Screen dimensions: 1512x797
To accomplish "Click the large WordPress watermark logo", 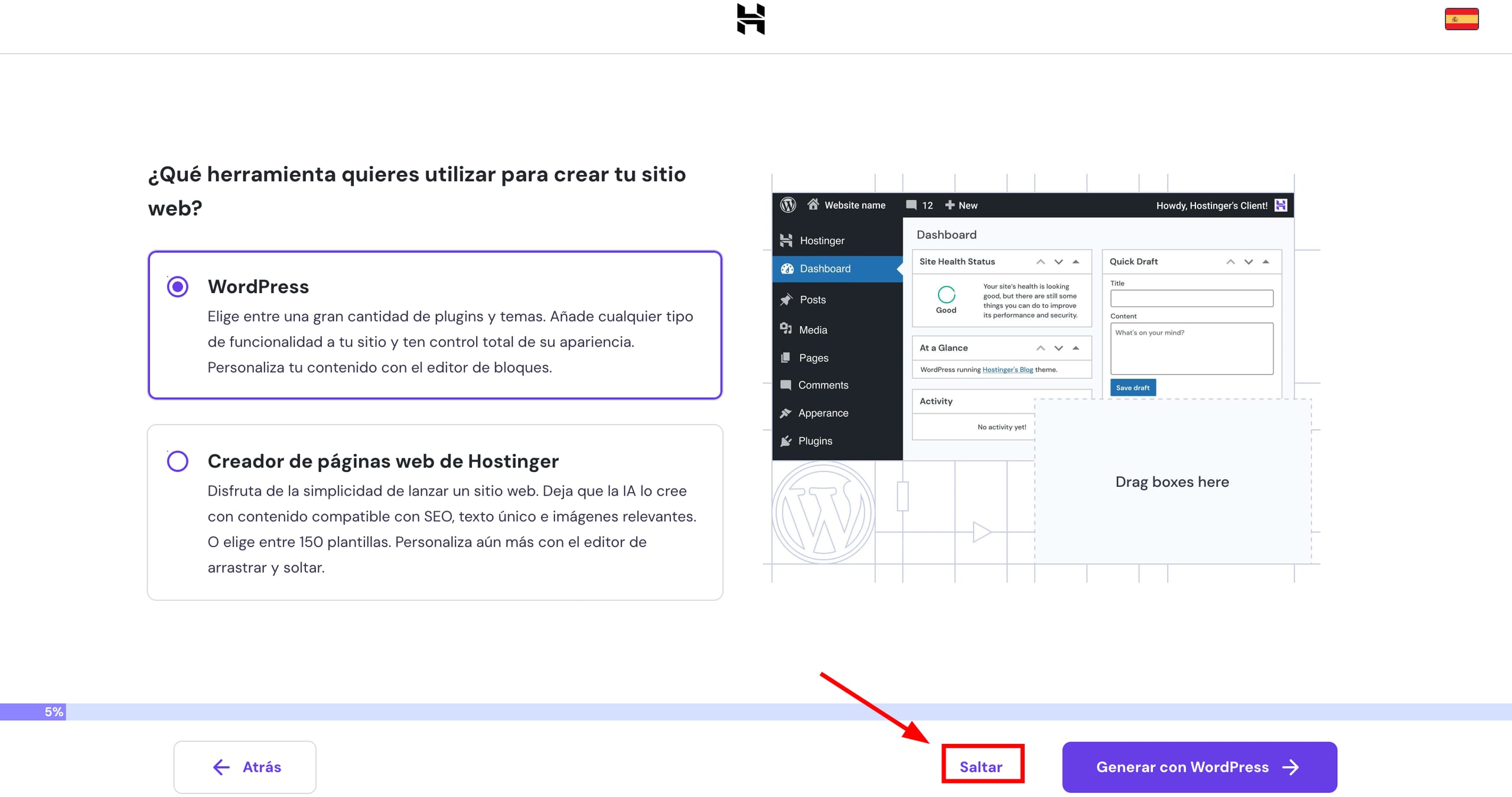I will (x=823, y=512).
